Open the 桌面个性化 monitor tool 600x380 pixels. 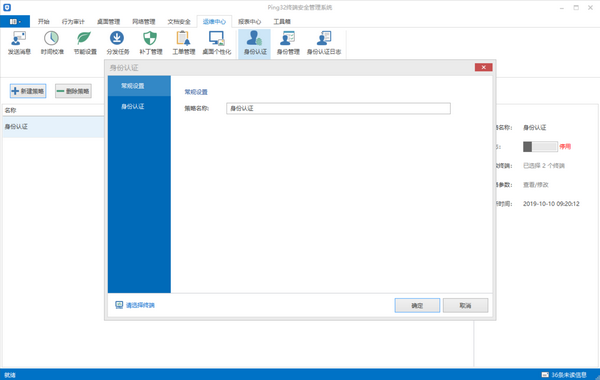pyautogui.click(x=217, y=43)
